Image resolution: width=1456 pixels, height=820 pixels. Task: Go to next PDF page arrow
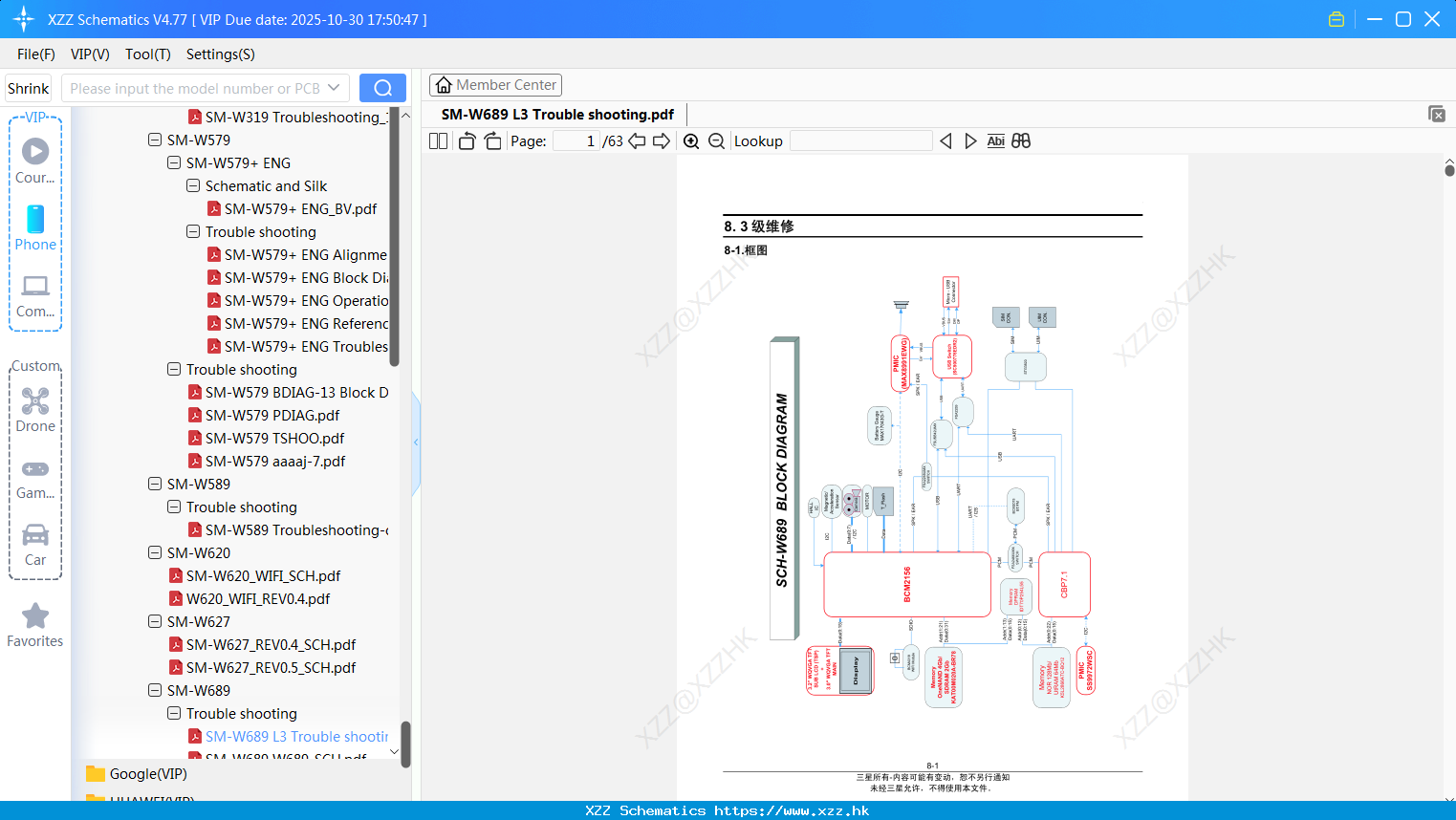(662, 141)
